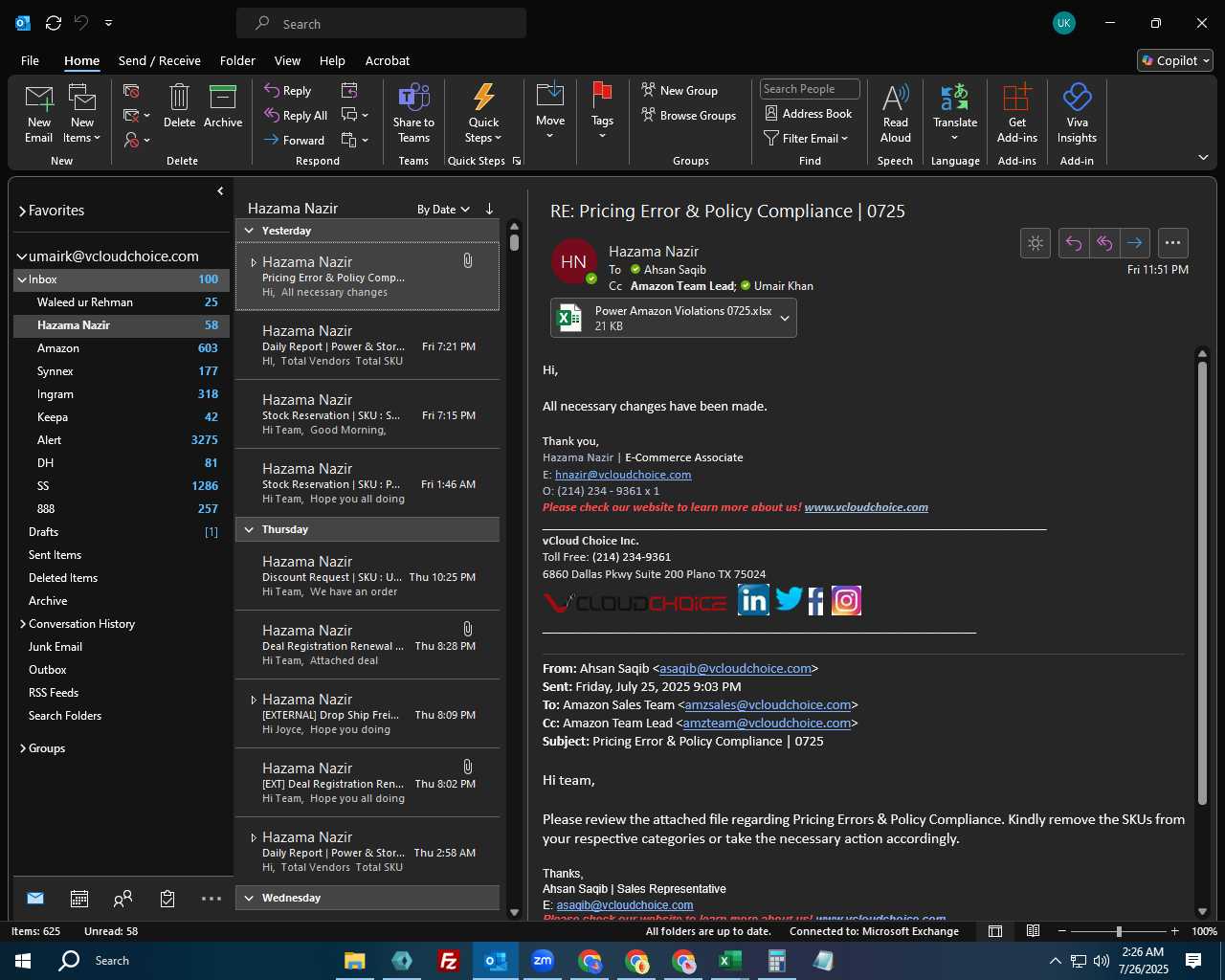Collapse the Thursday message group
The width and height of the screenshot is (1225, 980).
pos(249,529)
